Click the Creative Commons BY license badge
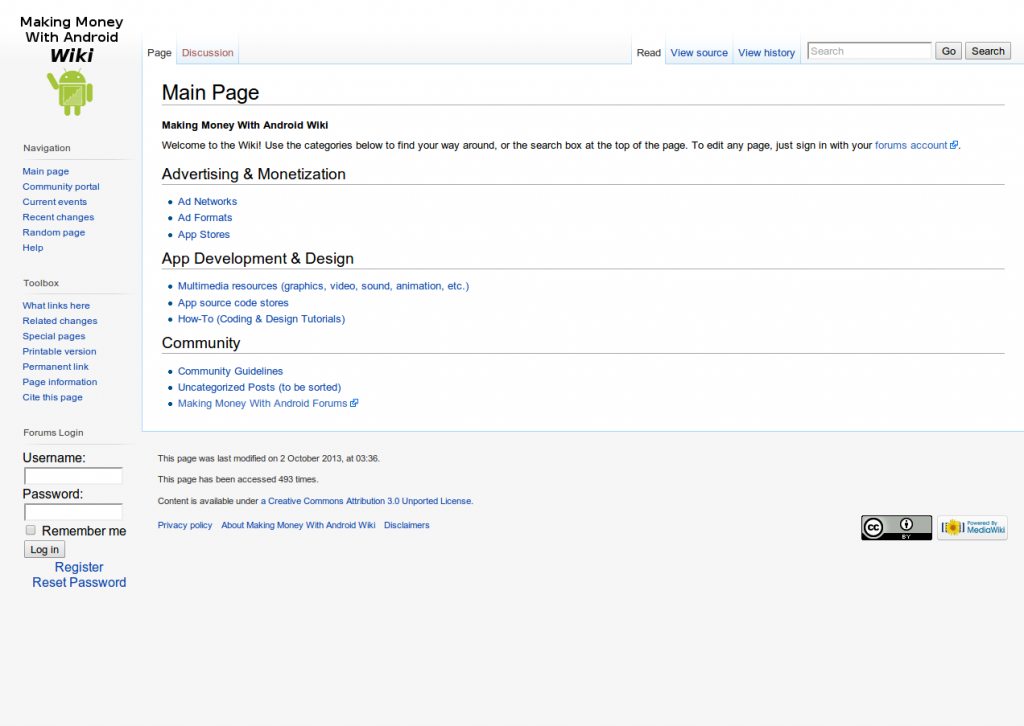The height and width of the screenshot is (726, 1024). [896, 528]
